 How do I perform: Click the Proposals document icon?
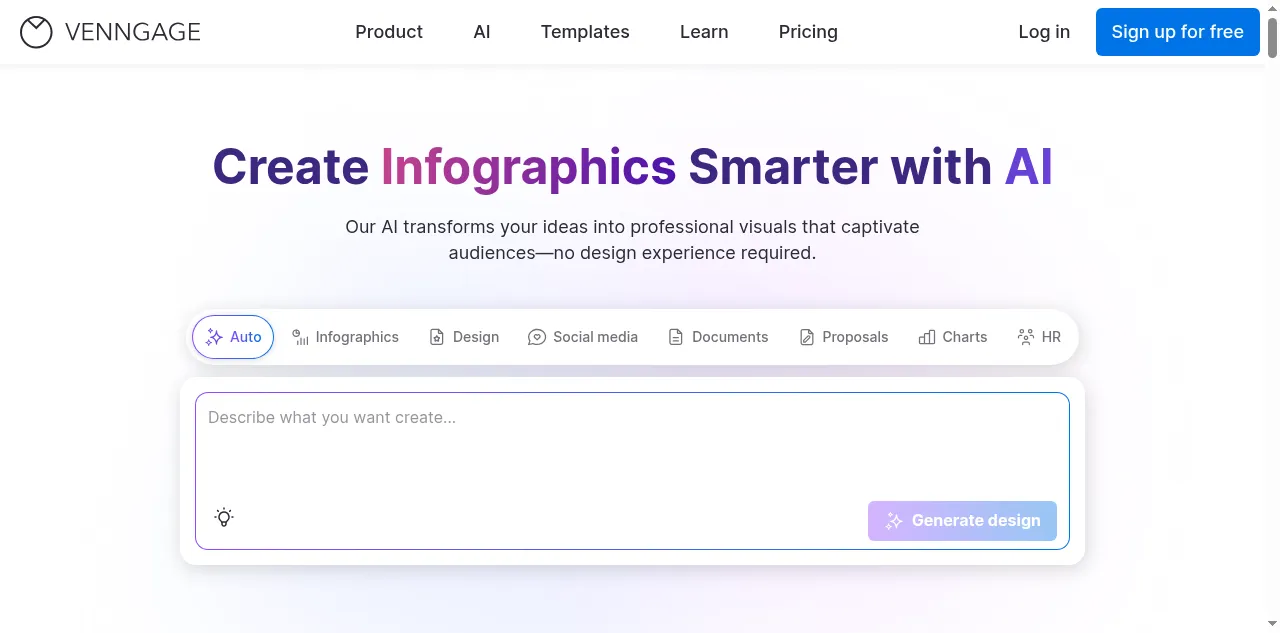[807, 337]
